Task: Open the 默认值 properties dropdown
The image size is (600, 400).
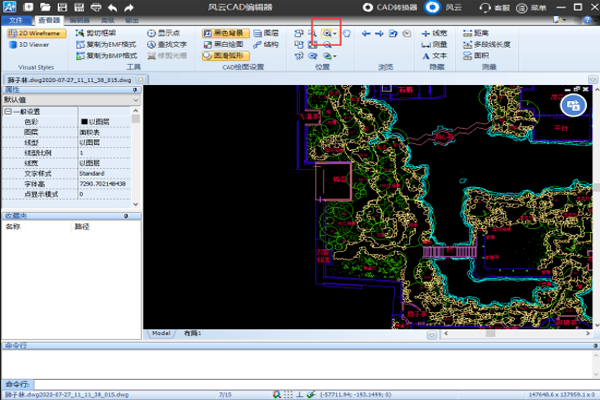Action: coord(134,100)
